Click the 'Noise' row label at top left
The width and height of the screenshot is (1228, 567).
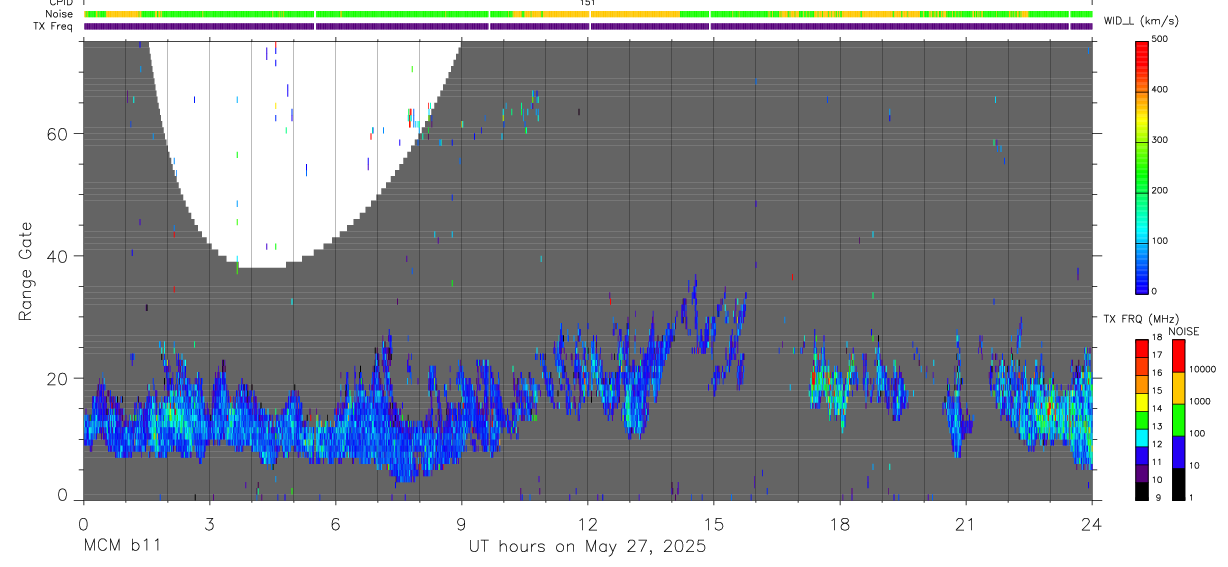60,14
